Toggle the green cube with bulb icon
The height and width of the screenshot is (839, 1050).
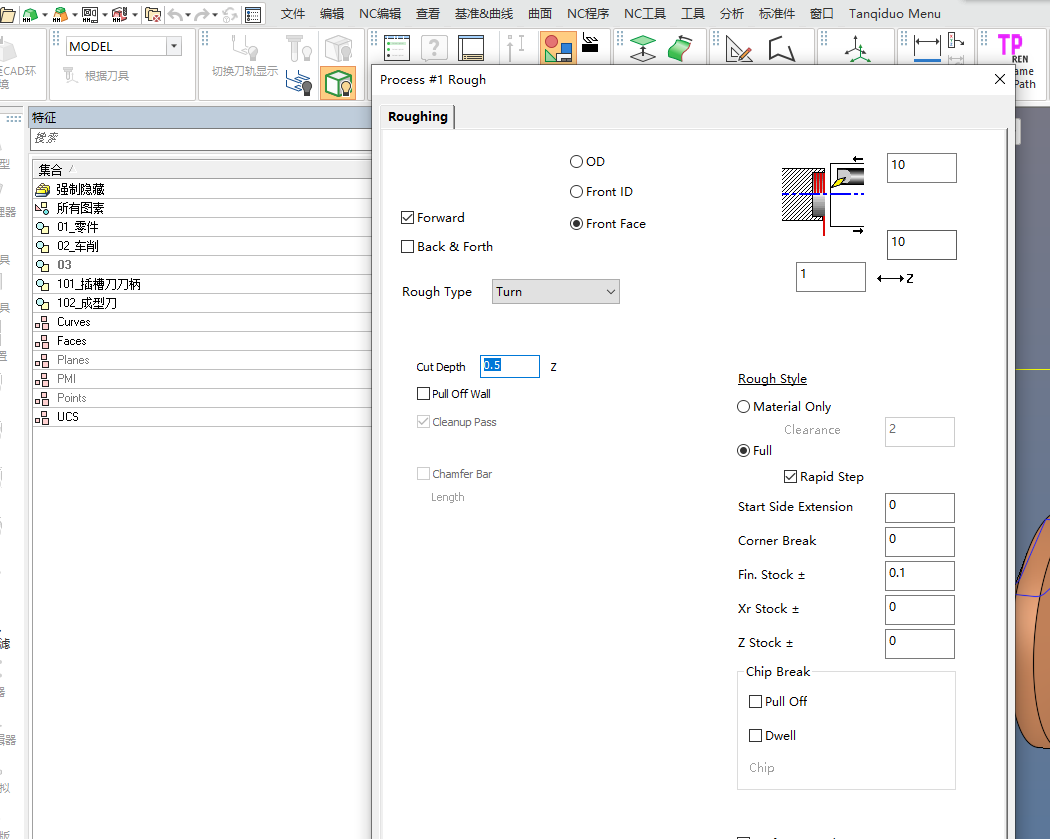point(338,83)
